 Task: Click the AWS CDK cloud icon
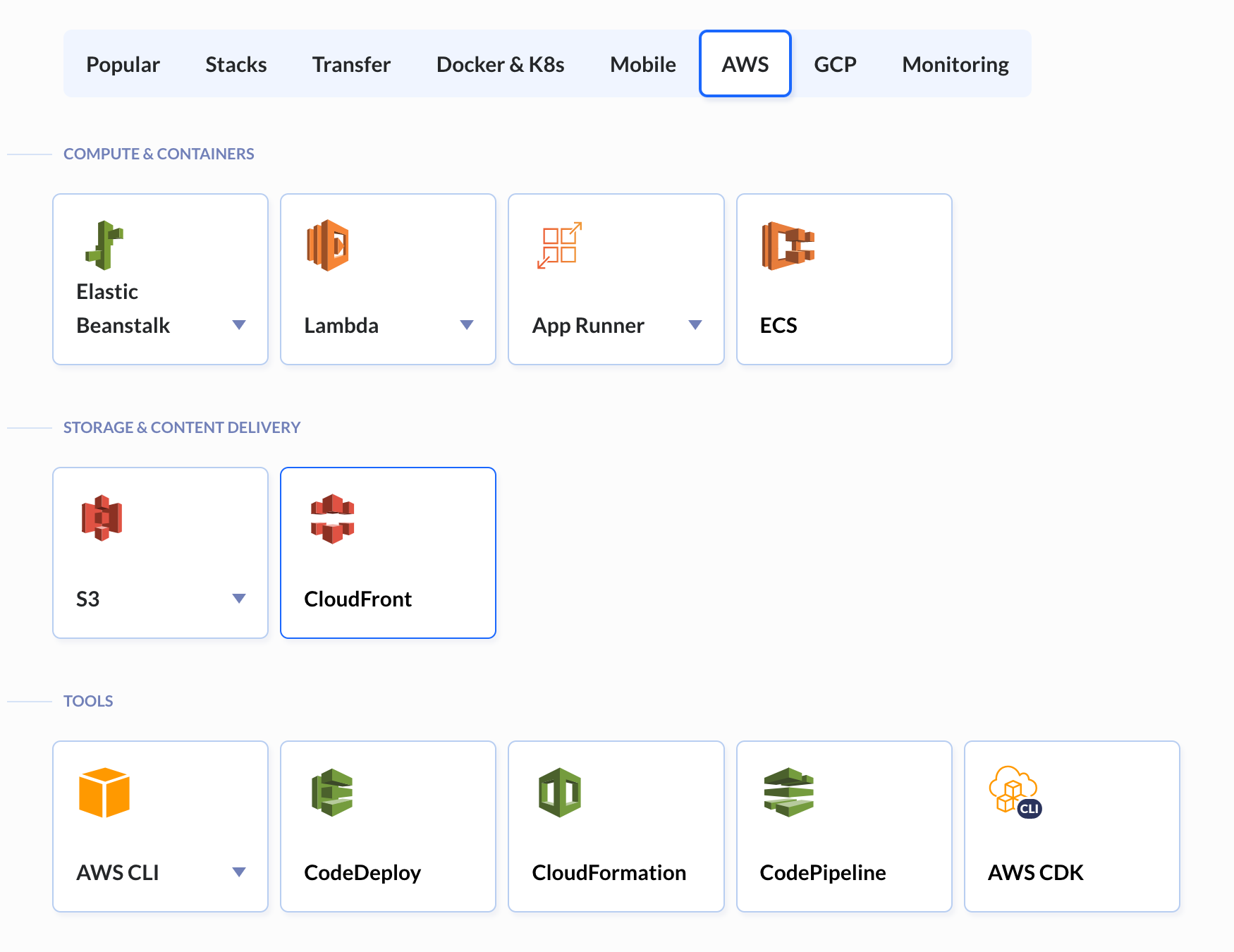click(1015, 793)
